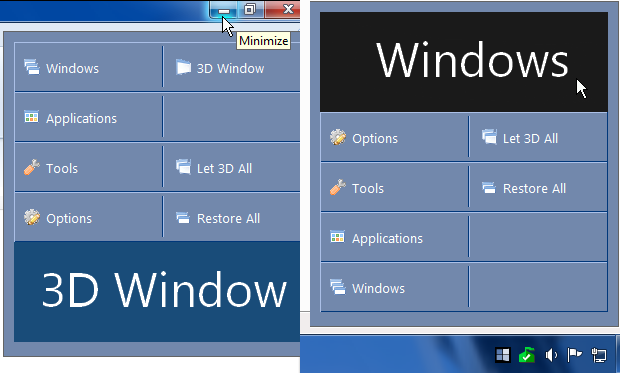Click the network connection tray icon
Image resolution: width=620 pixels, height=373 pixels.
coord(599,355)
